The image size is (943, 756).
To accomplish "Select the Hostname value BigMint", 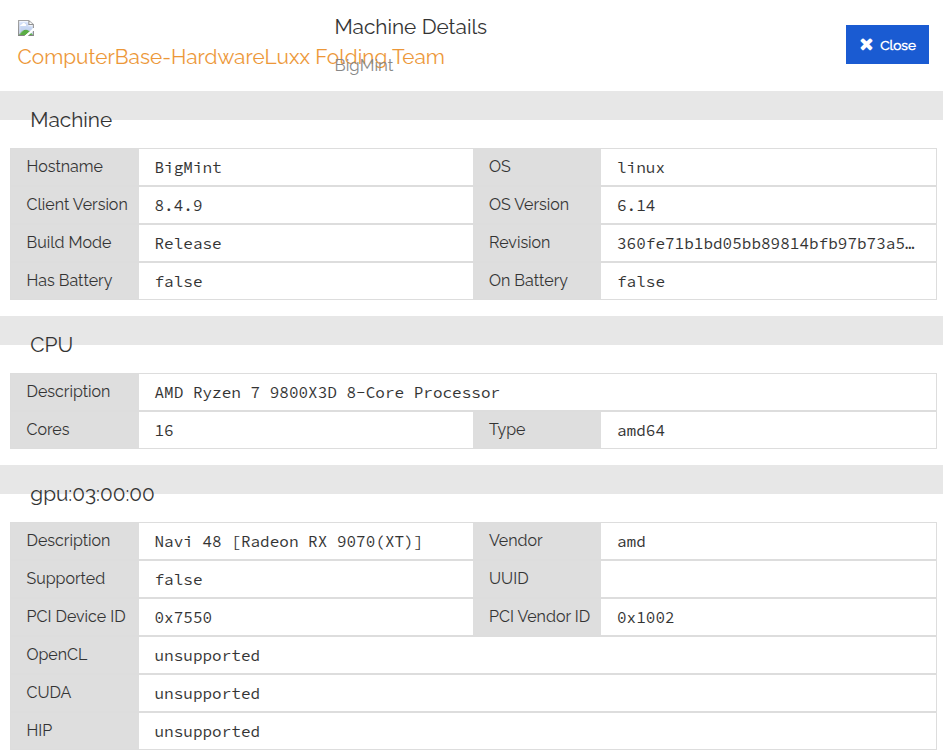I will tap(188, 168).
